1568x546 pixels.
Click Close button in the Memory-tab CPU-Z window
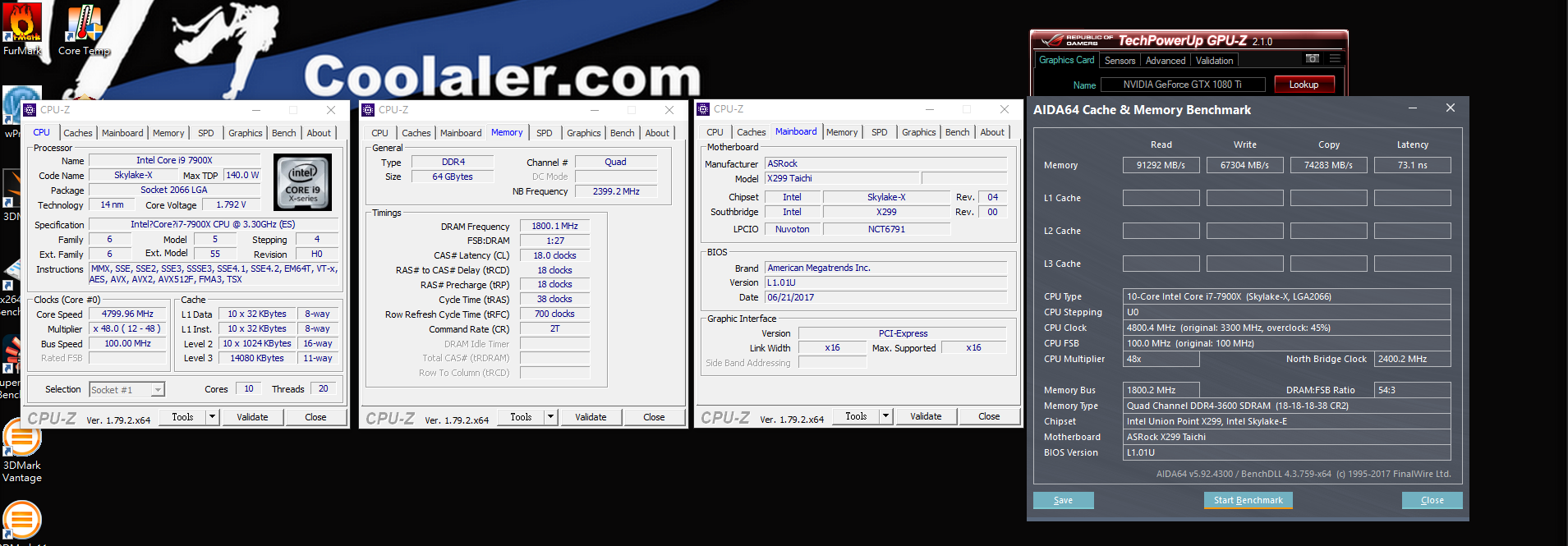pos(654,417)
